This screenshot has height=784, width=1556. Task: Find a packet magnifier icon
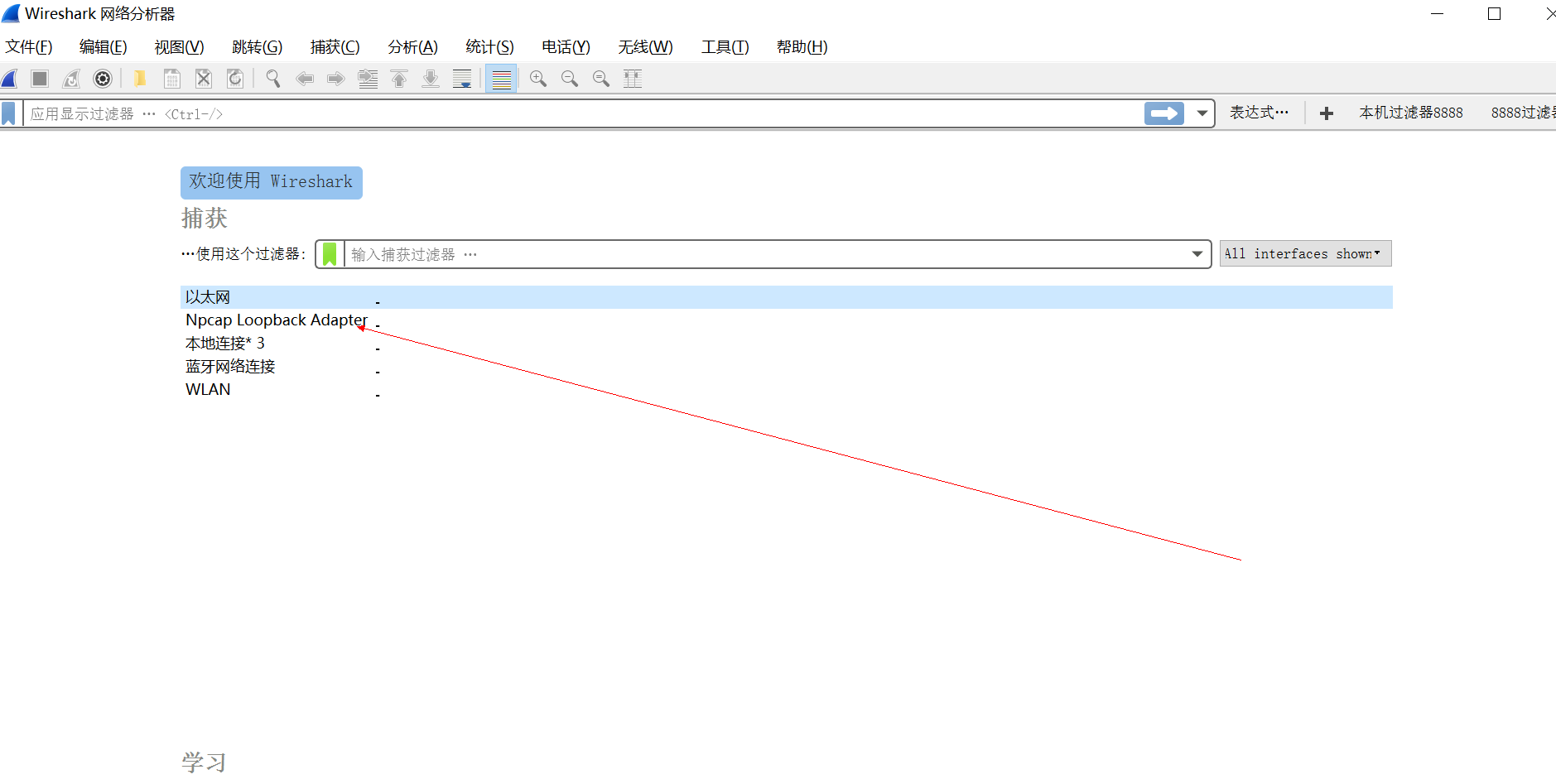coord(272,79)
